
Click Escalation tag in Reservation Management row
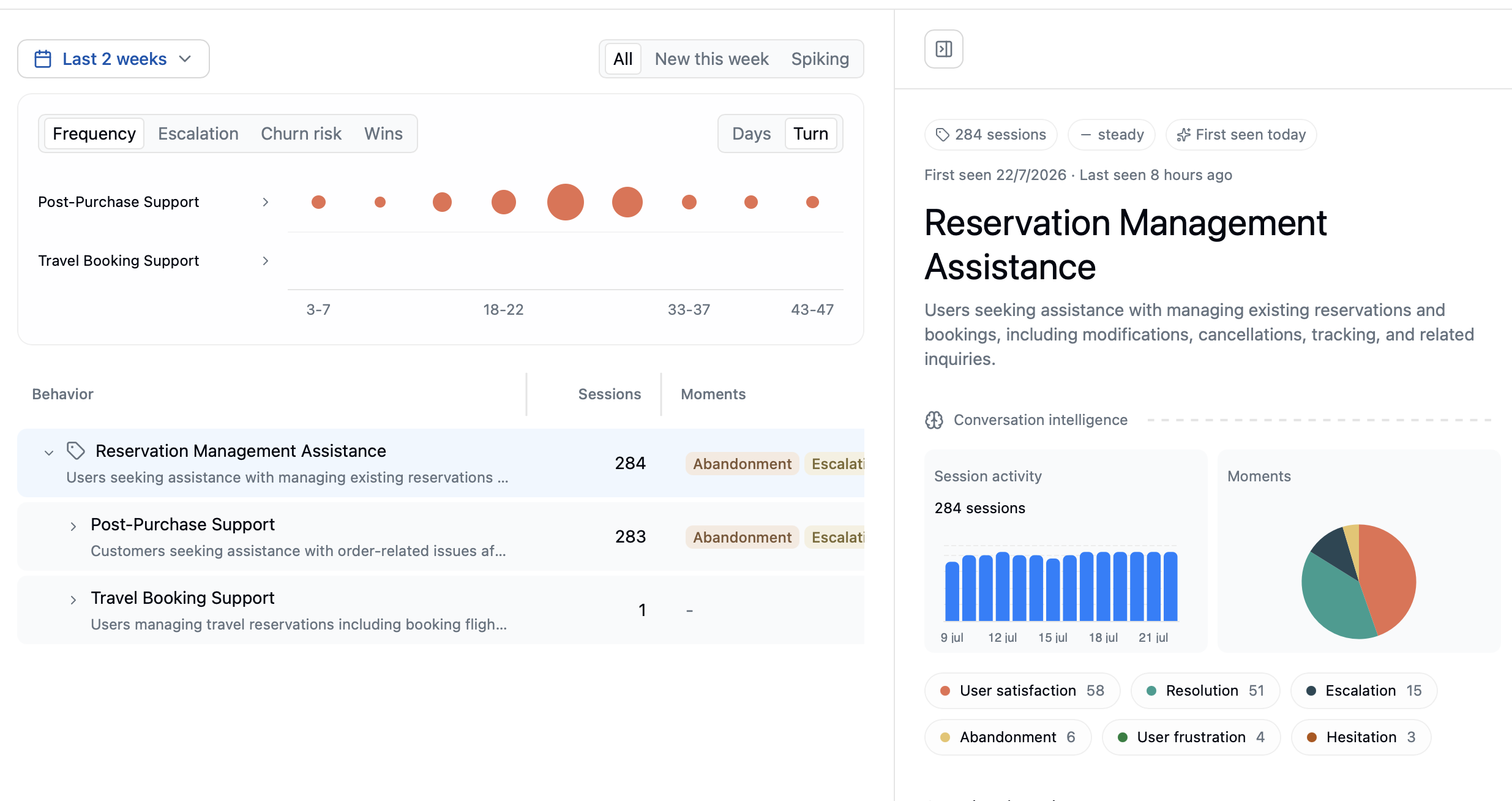coord(835,464)
